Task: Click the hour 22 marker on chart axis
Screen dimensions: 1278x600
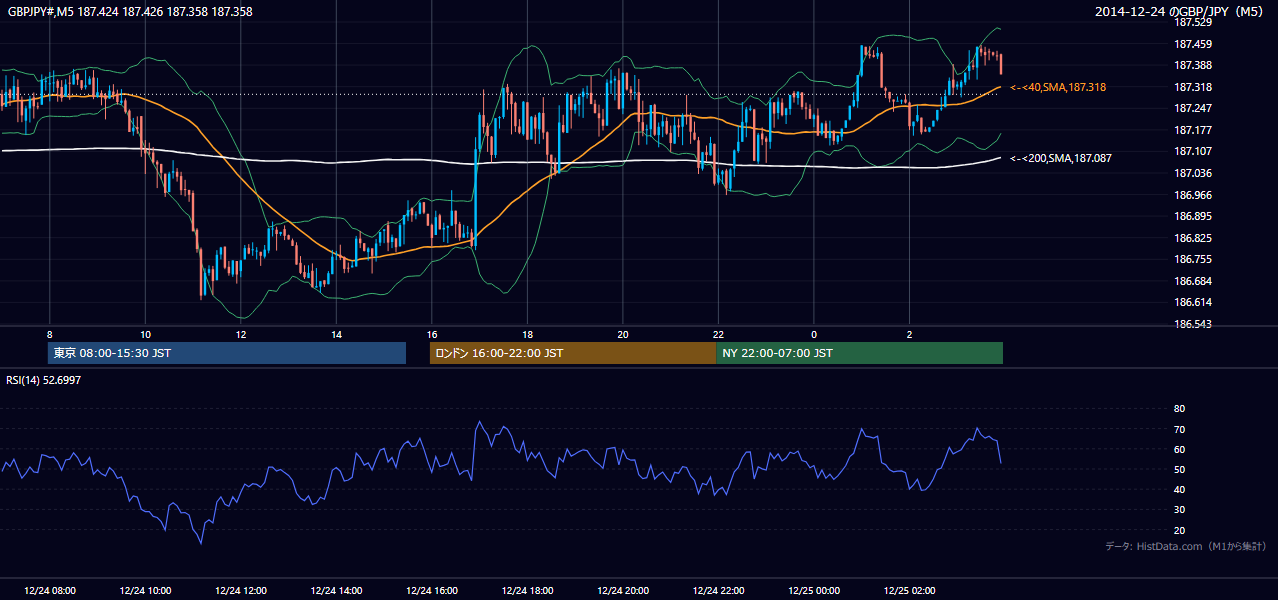Action: [718, 334]
